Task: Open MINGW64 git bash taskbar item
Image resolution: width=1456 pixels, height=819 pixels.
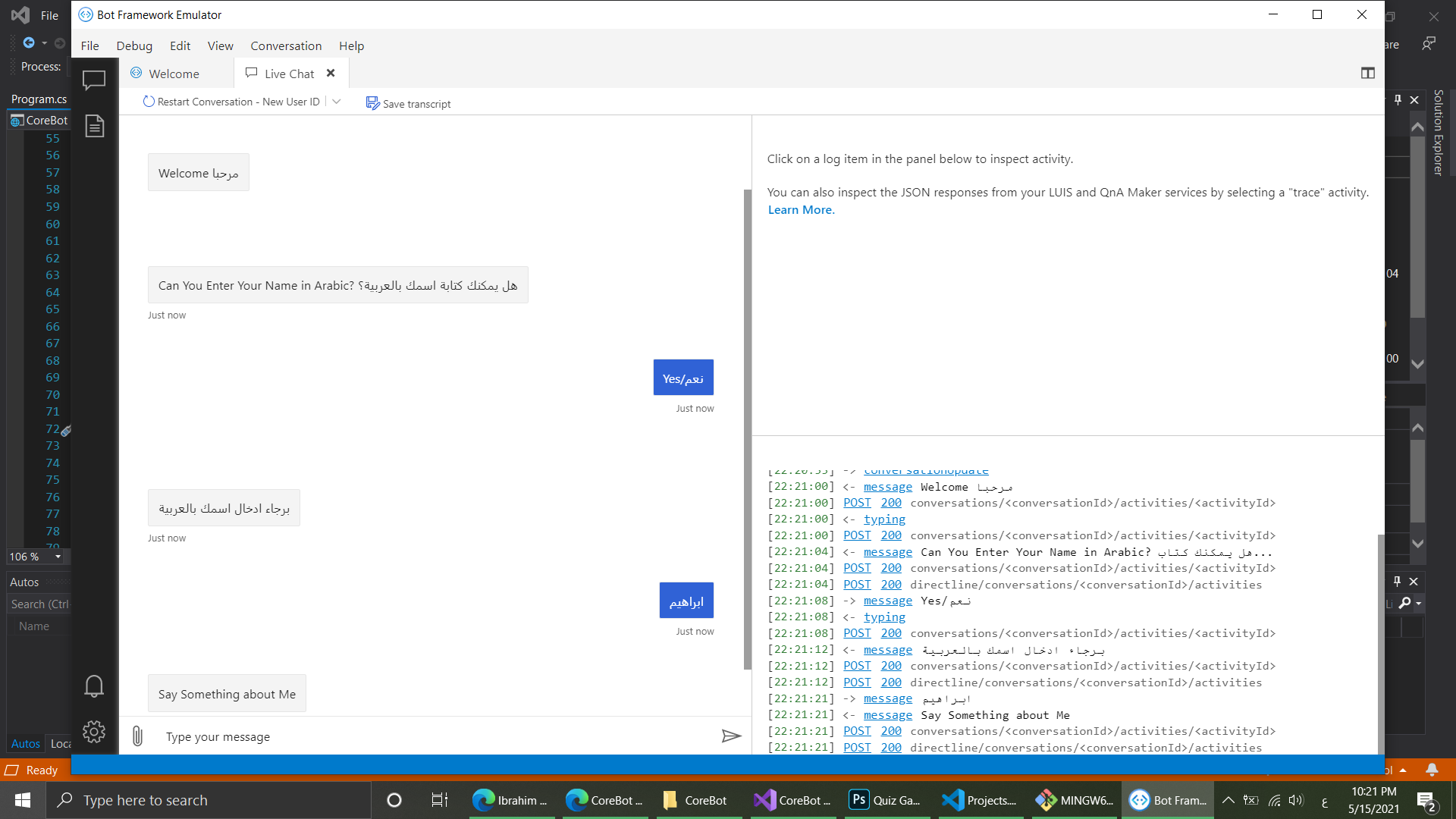Action: [1073, 800]
